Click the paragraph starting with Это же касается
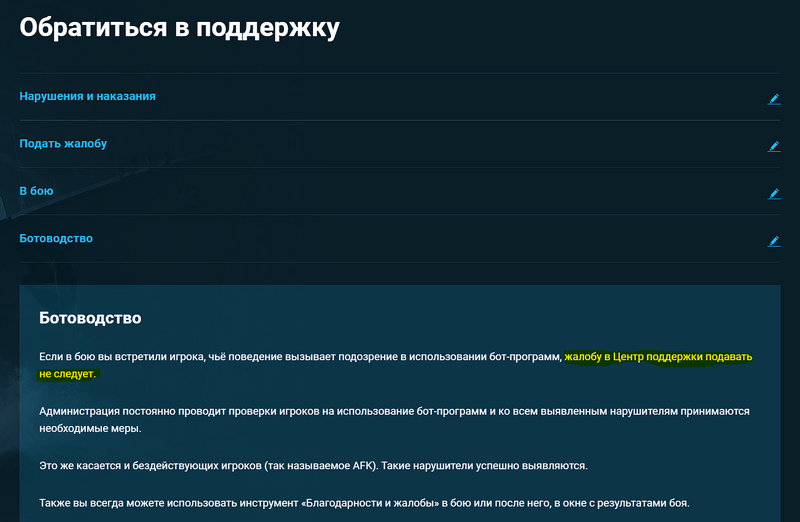The height and width of the screenshot is (522, 800). pos(313,465)
